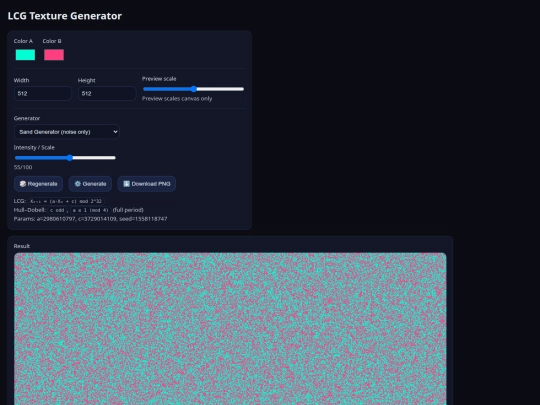
Task: Click the Regenerate button
Action: point(38,184)
